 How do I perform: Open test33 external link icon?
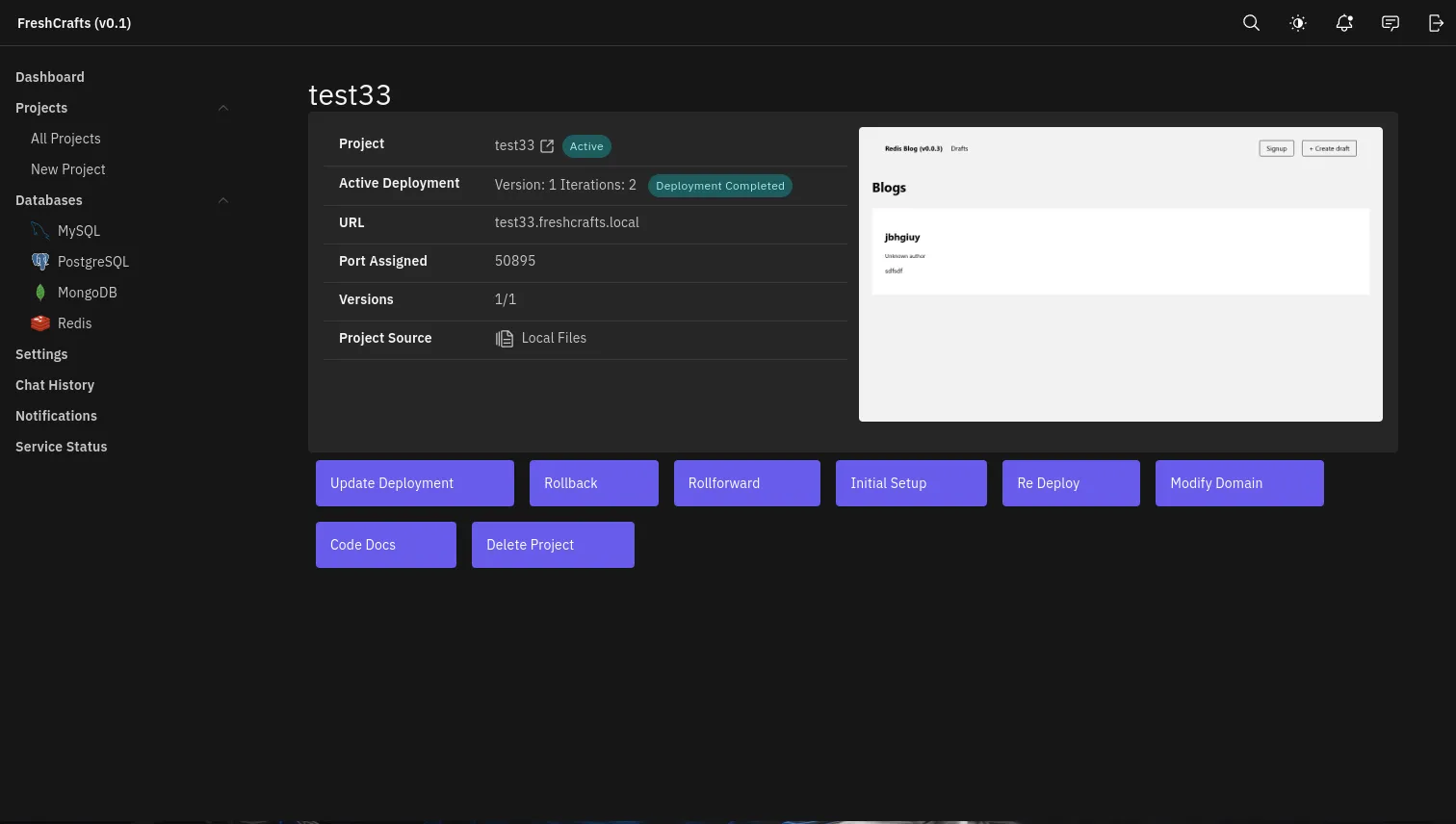click(x=547, y=146)
